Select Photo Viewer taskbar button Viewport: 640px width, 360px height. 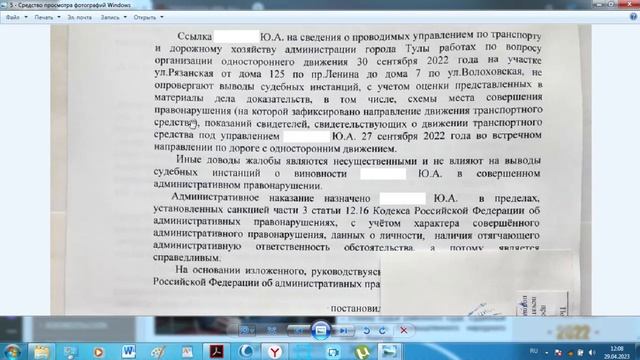click(389, 352)
